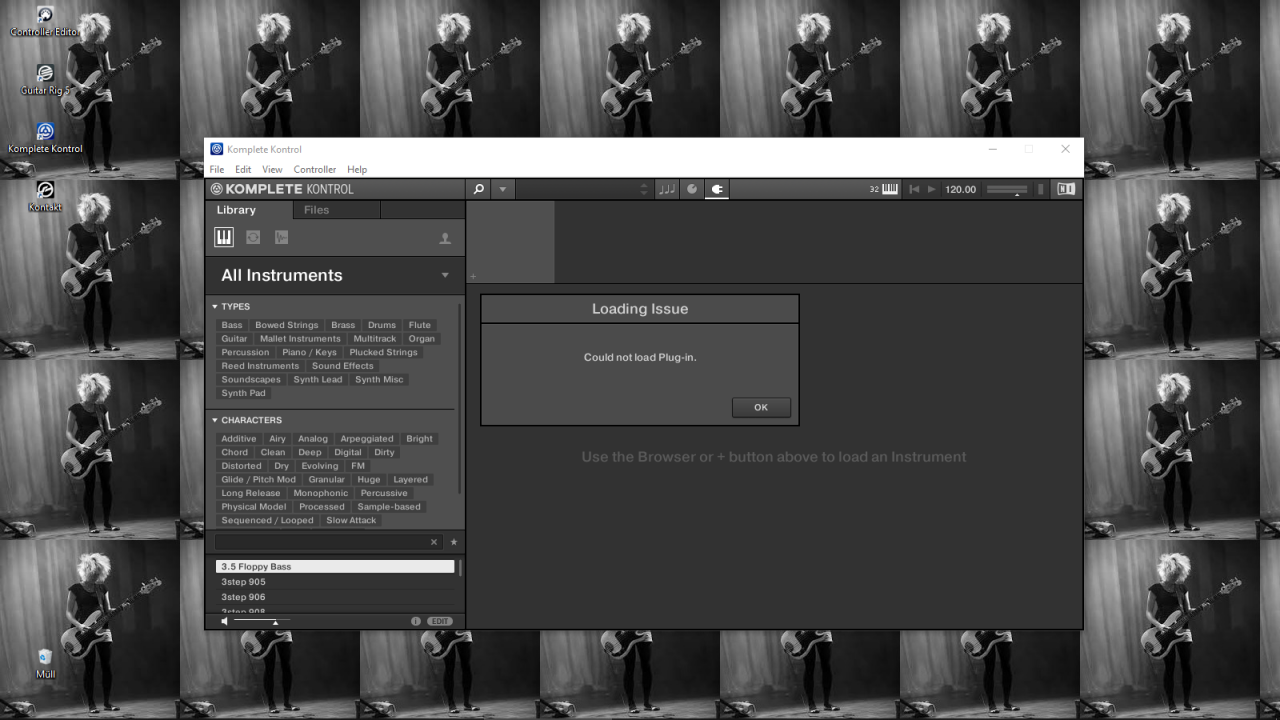Viewport: 1280px width, 720px height.
Task: Restart transport with skip-to-start button
Action: [x=914, y=189]
